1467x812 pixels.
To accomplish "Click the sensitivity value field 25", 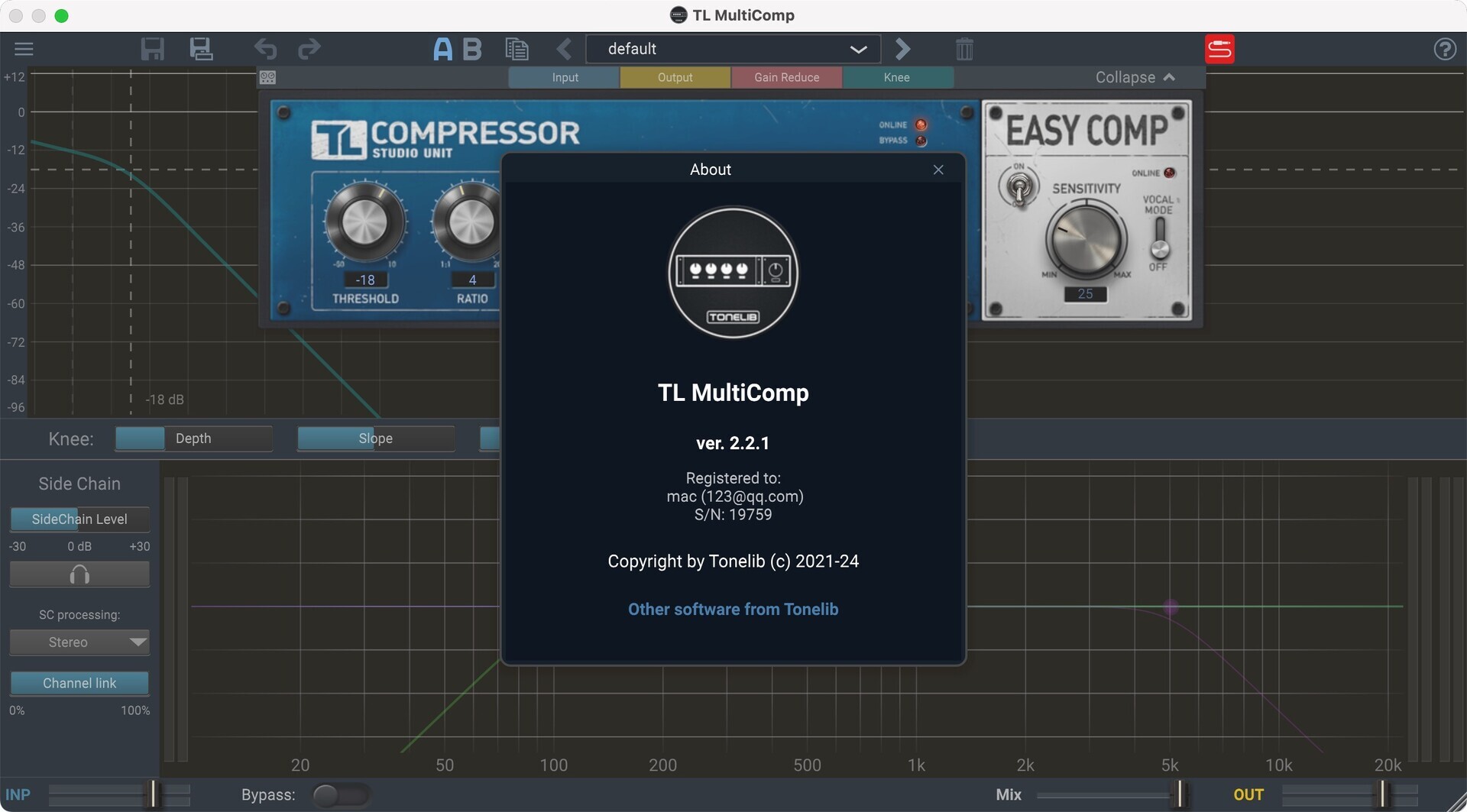I will (x=1086, y=294).
